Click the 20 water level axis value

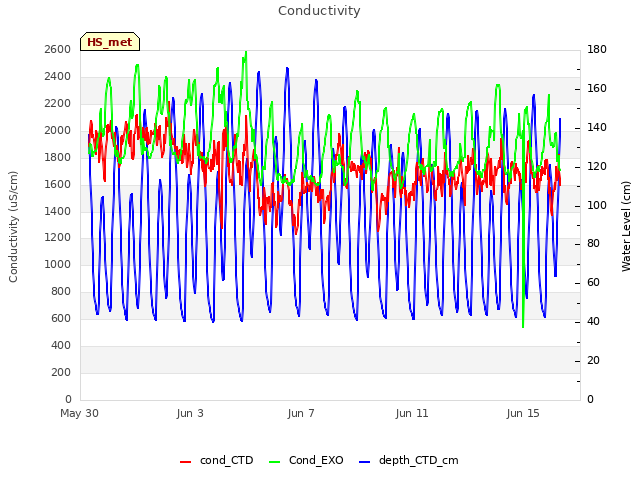click(x=593, y=360)
